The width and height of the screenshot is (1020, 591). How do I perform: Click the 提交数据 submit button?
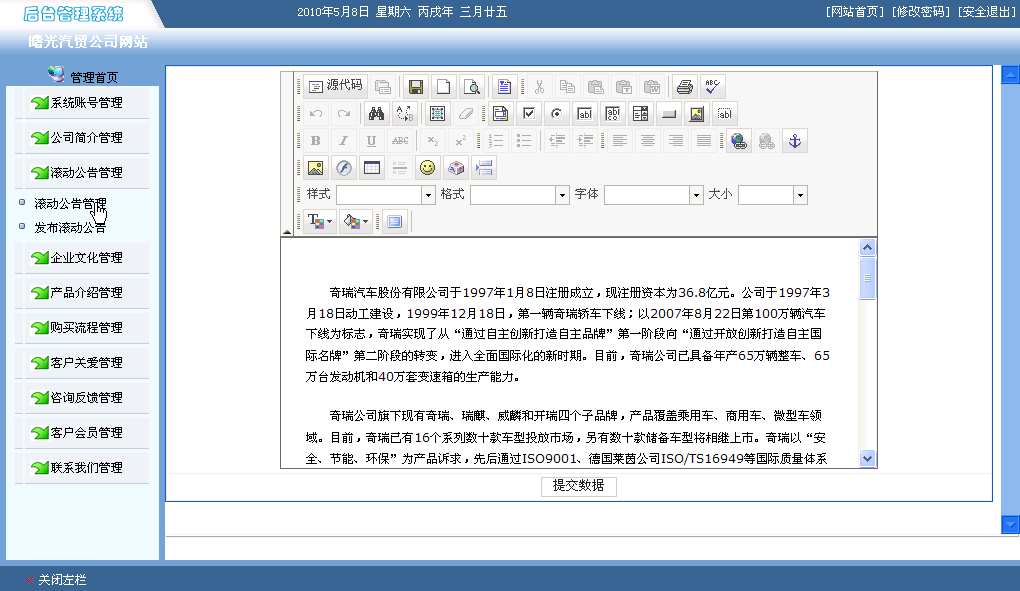pos(578,486)
